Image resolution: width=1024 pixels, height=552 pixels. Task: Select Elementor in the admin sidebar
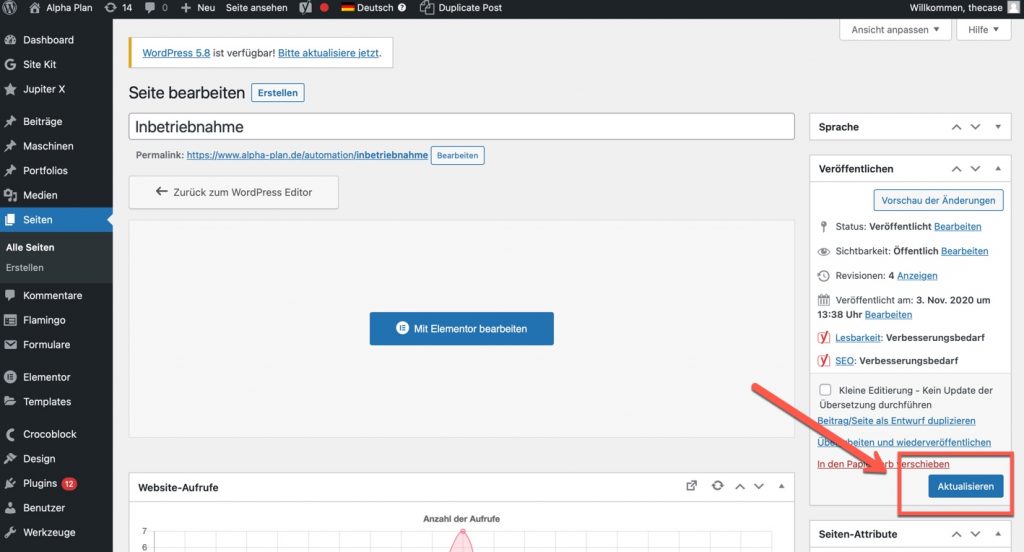click(46, 377)
